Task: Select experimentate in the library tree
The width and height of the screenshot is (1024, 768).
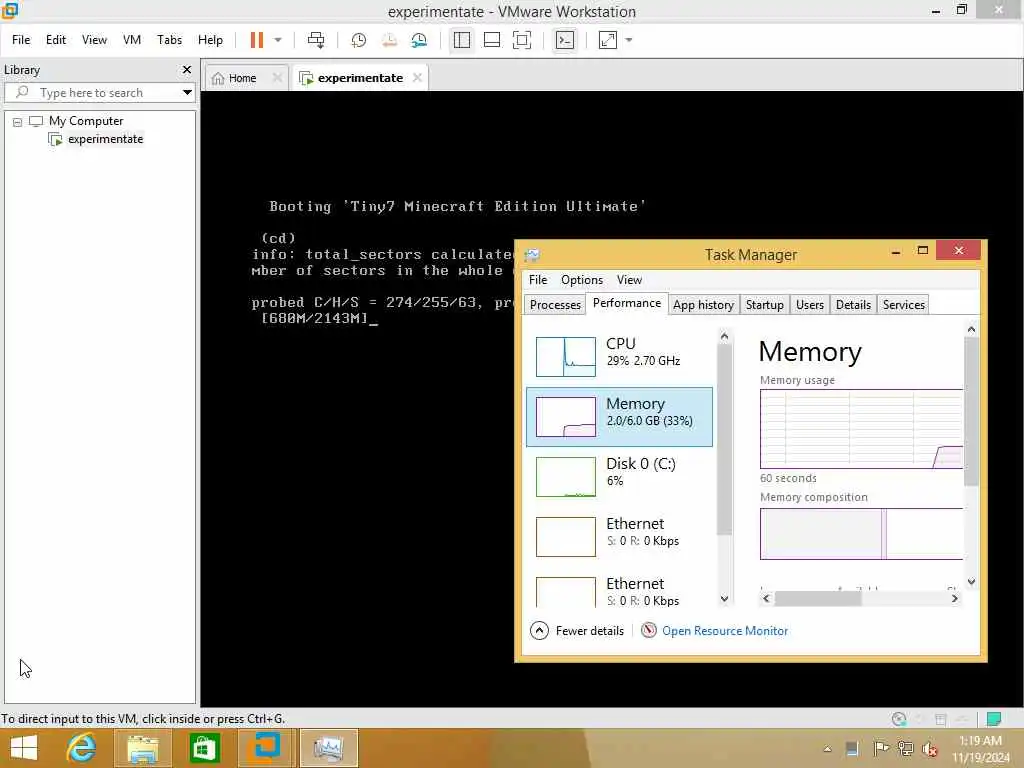Action: point(105,139)
